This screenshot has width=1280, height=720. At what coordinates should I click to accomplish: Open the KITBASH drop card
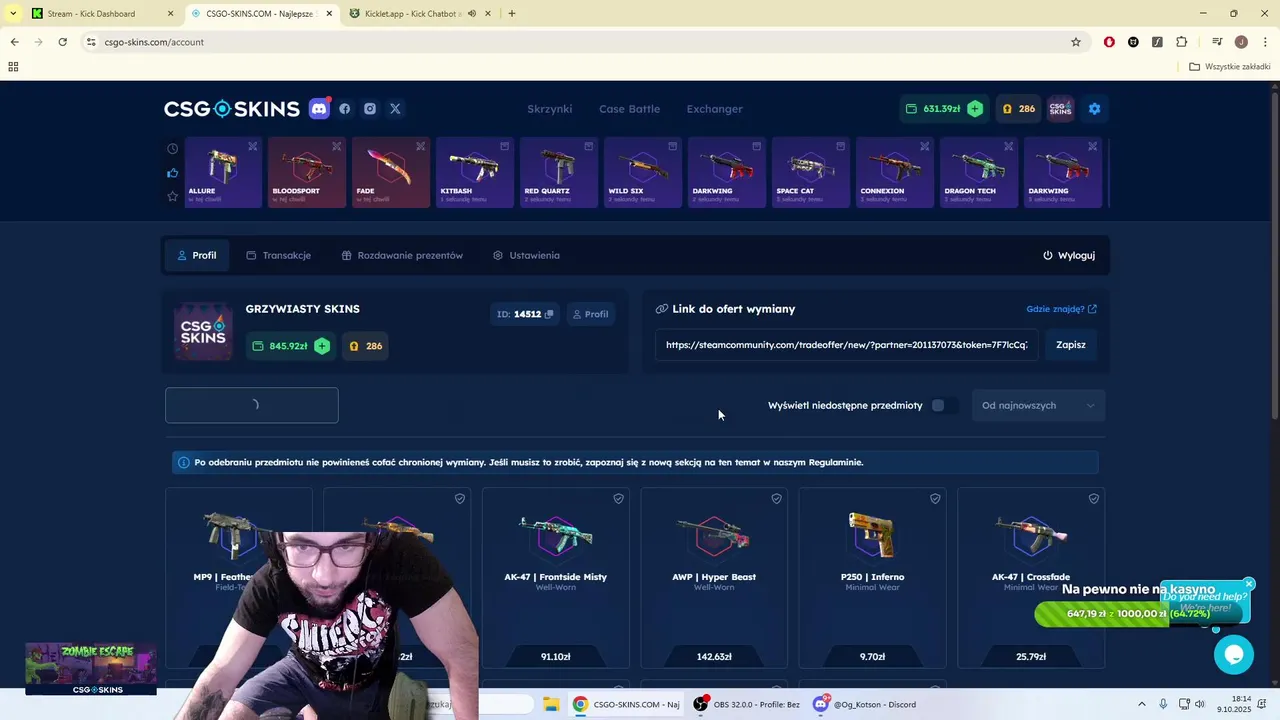pyautogui.click(x=476, y=173)
